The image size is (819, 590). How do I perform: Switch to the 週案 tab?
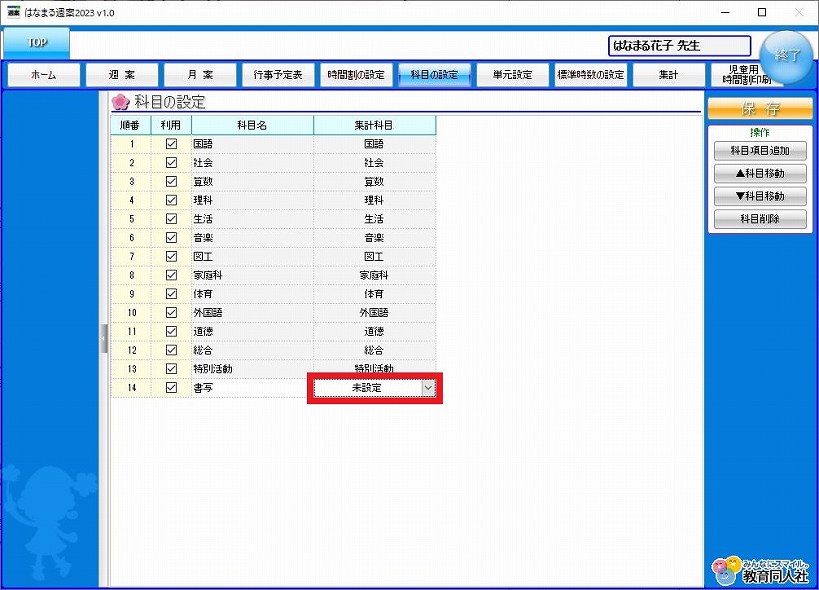[x=122, y=75]
